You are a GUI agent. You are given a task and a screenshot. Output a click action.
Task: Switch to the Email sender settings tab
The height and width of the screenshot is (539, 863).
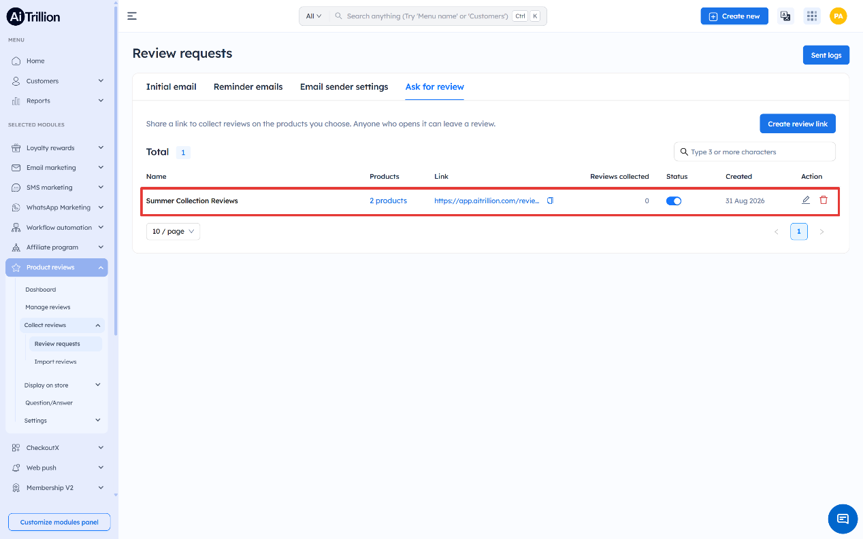(x=344, y=86)
